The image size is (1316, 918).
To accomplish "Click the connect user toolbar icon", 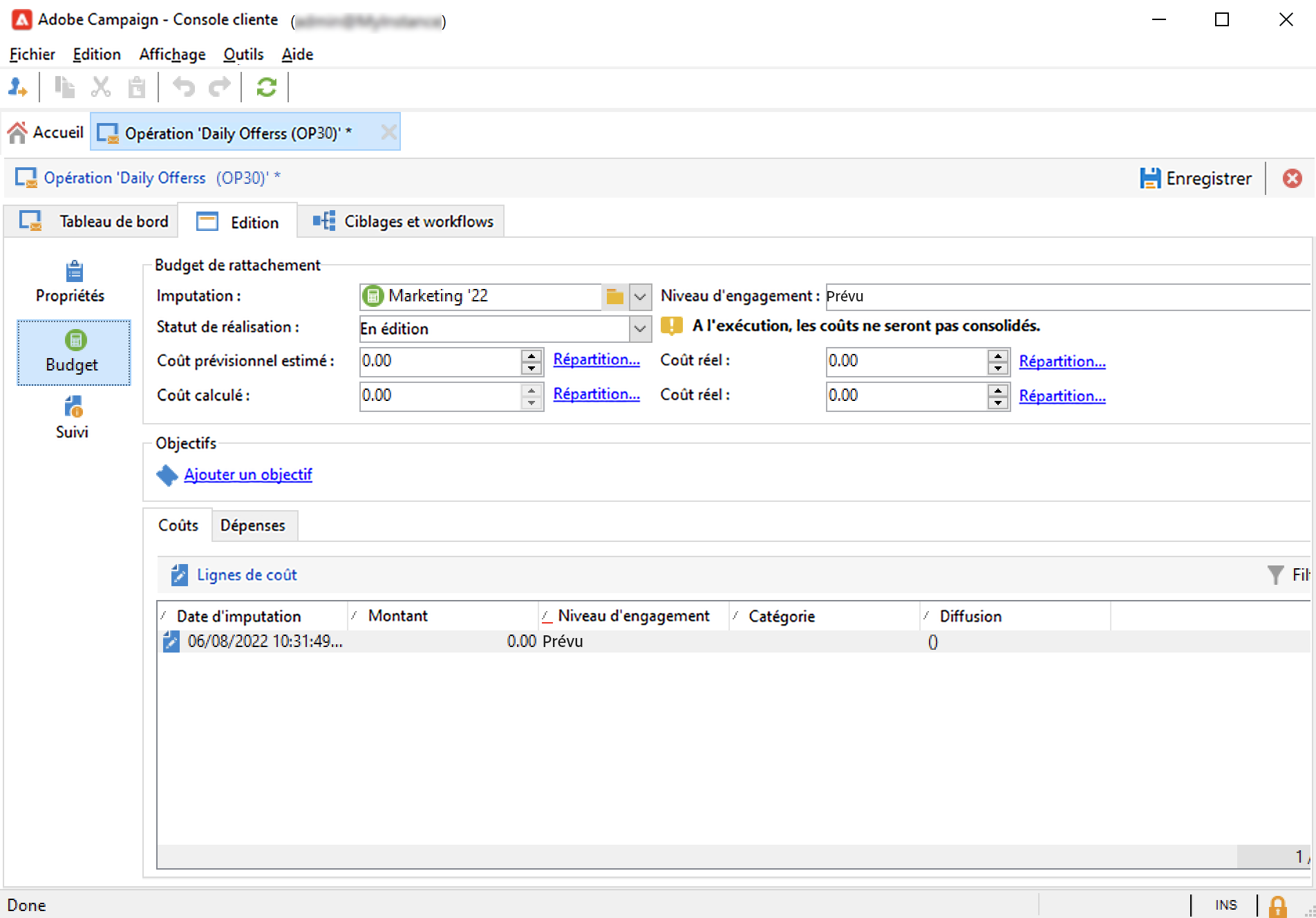I will tap(18, 88).
